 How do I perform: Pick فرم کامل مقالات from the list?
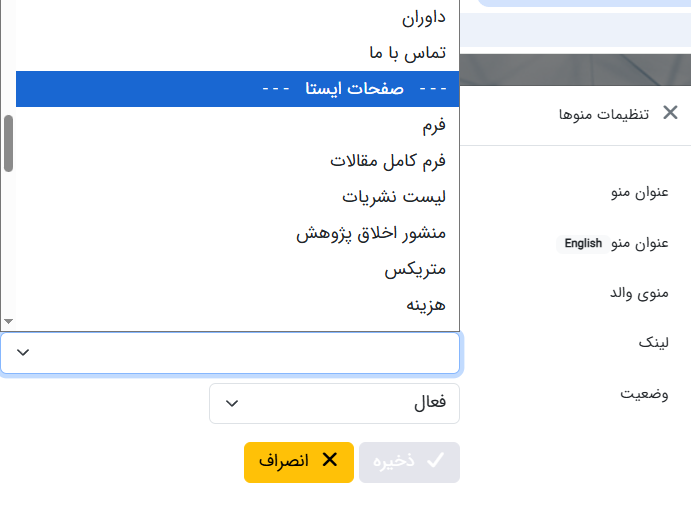click(388, 160)
